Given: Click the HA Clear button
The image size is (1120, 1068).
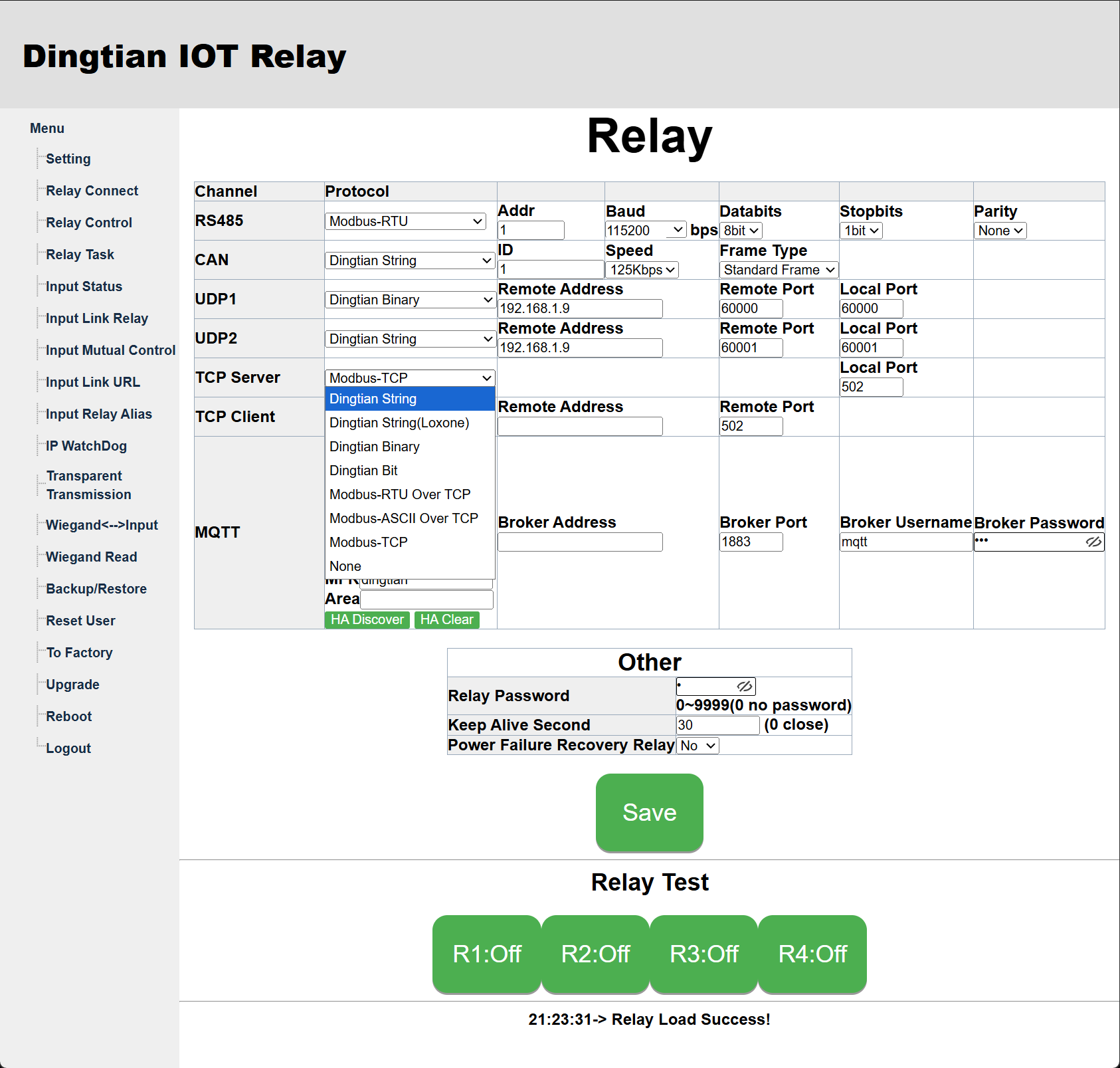Looking at the screenshot, I should (447, 619).
